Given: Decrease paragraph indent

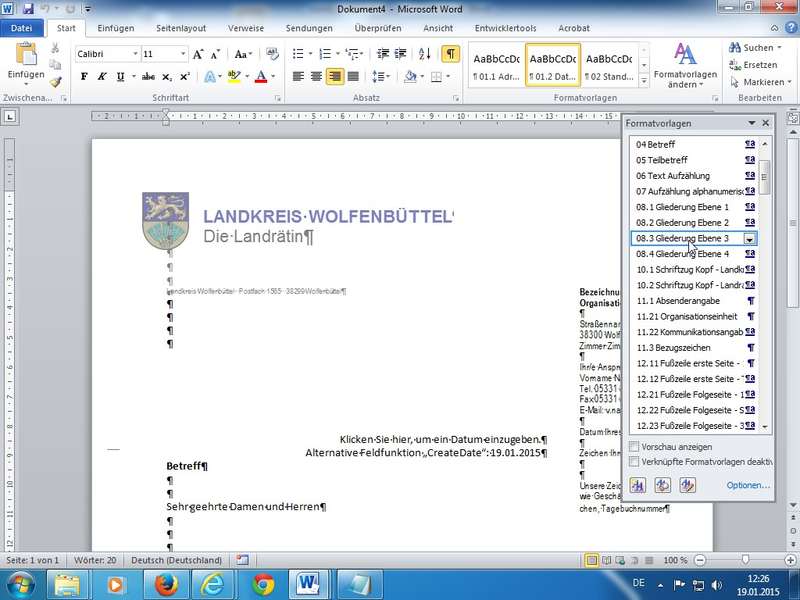Looking at the screenshot, I should click(x=383, y=54).
